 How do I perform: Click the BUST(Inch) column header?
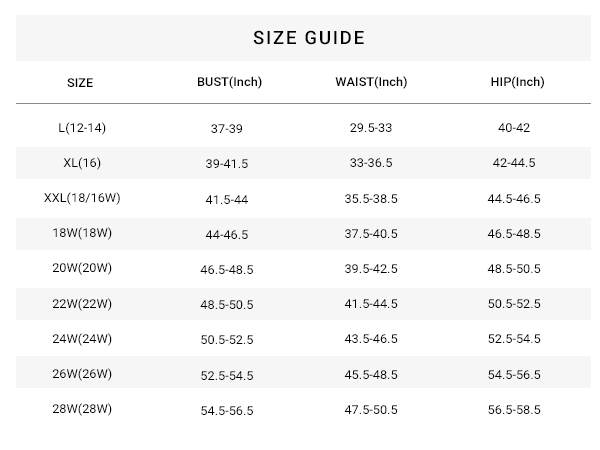pyautogui.click(x=229, y=82)
